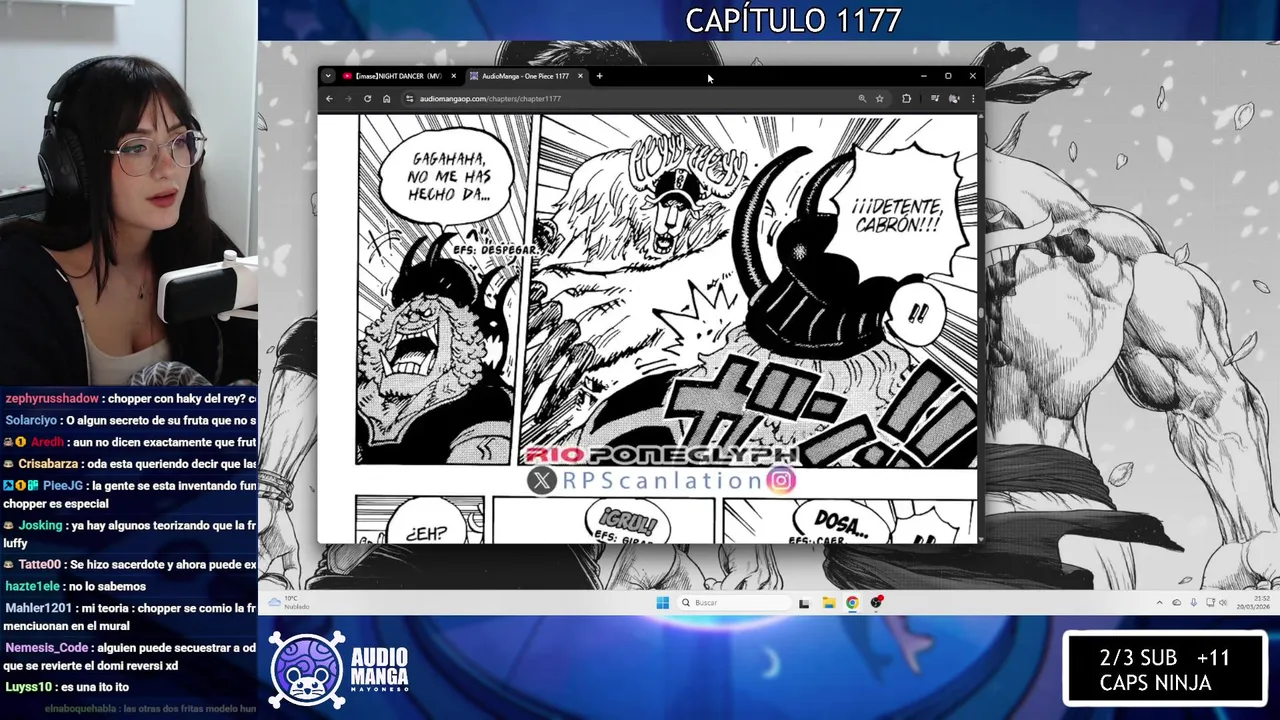Open a new browser tab
The image size is (1280, 720).
599,76
